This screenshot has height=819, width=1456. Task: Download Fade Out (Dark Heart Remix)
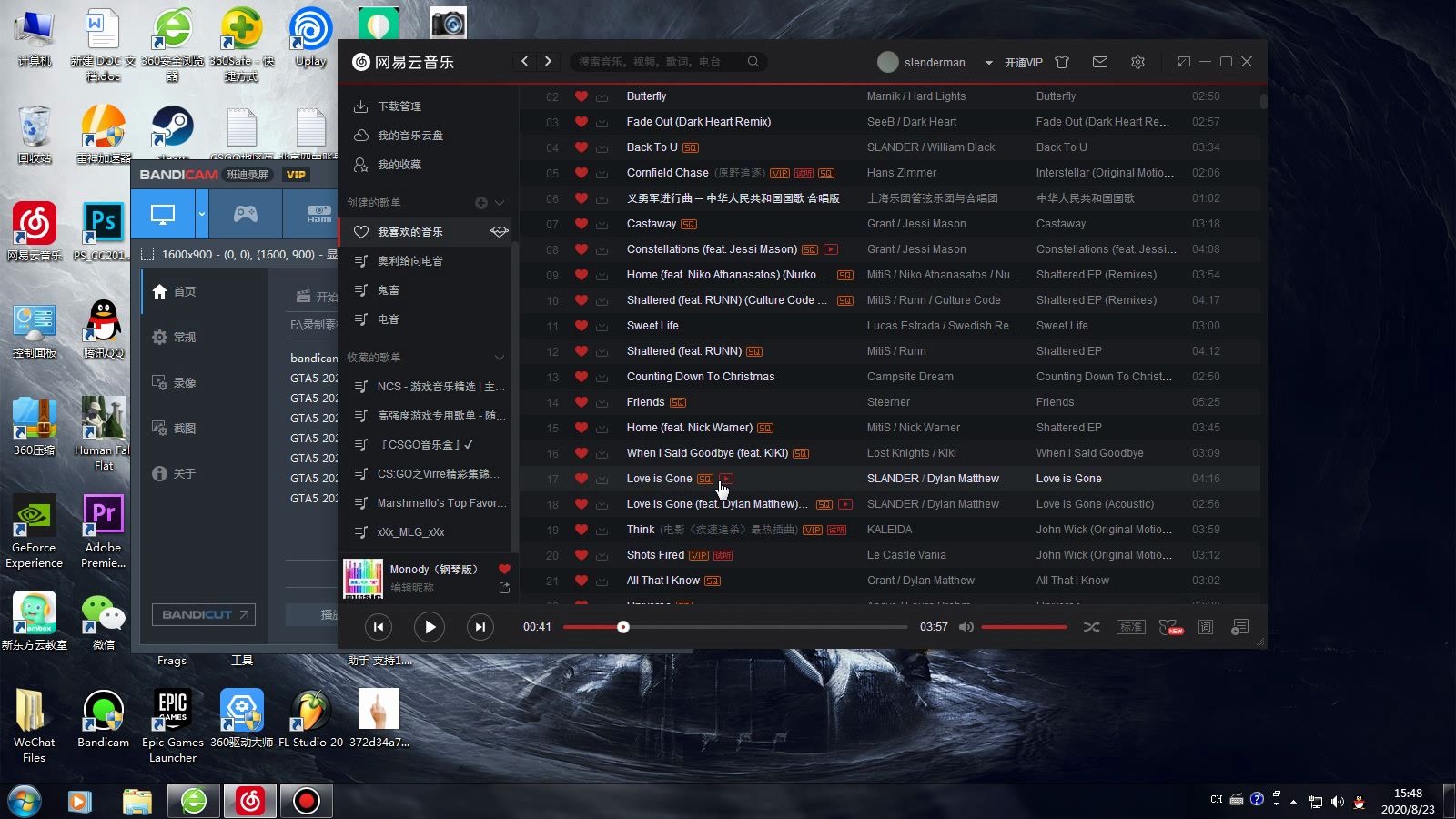602,122
